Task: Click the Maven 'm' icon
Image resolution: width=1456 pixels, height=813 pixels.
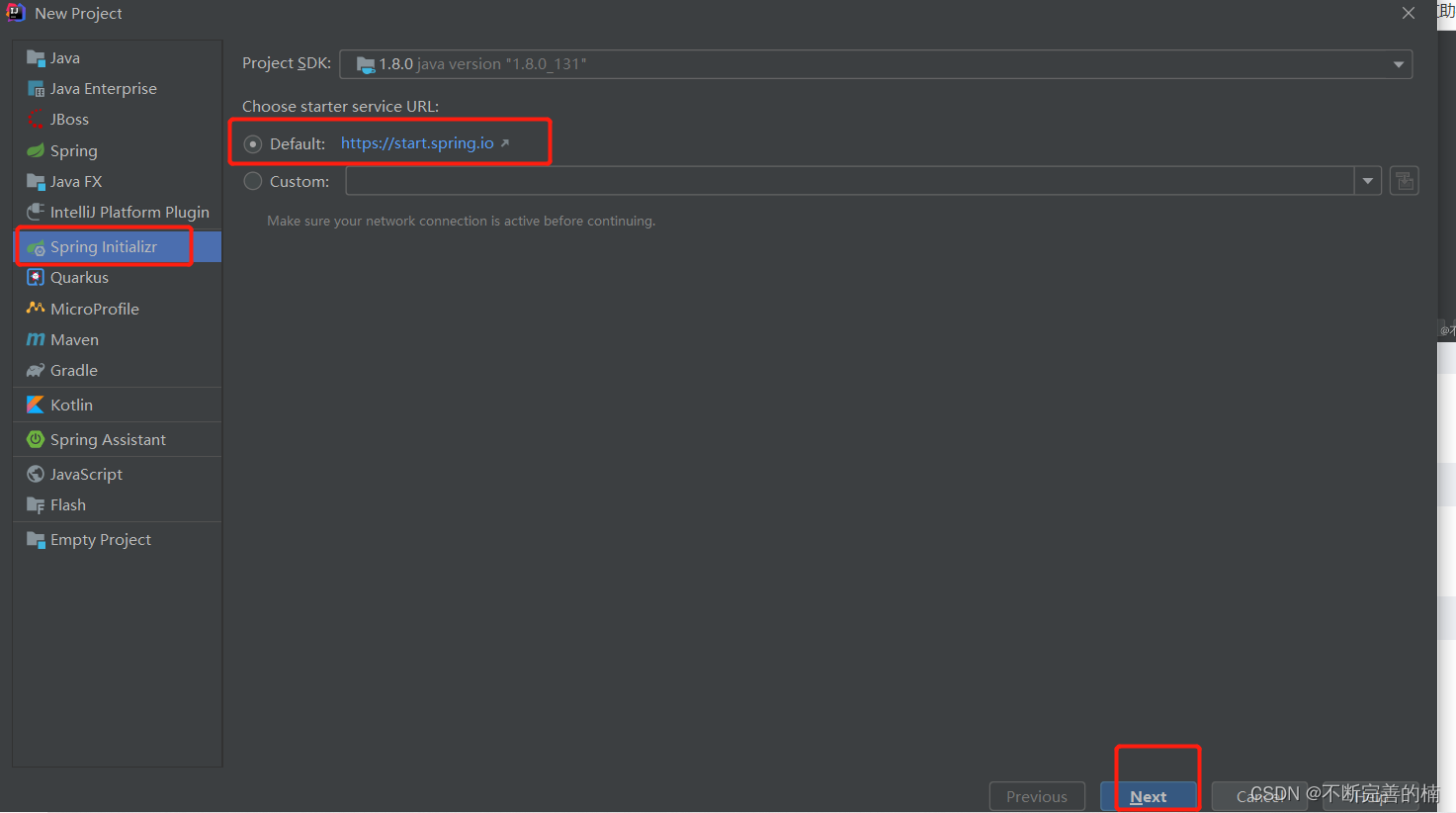Action: pyautogui.click(x=36, y=339)
